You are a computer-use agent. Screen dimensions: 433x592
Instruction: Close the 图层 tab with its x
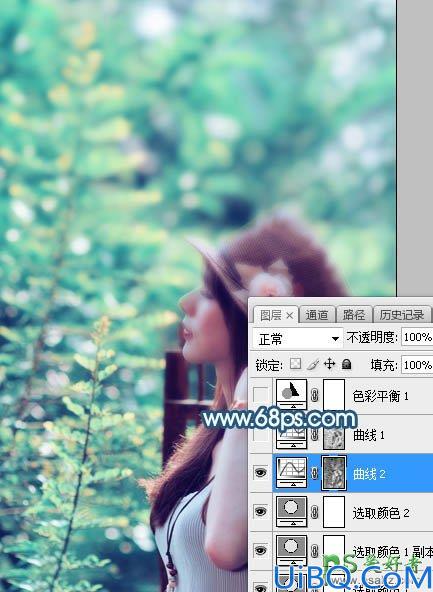click(290, 316)
